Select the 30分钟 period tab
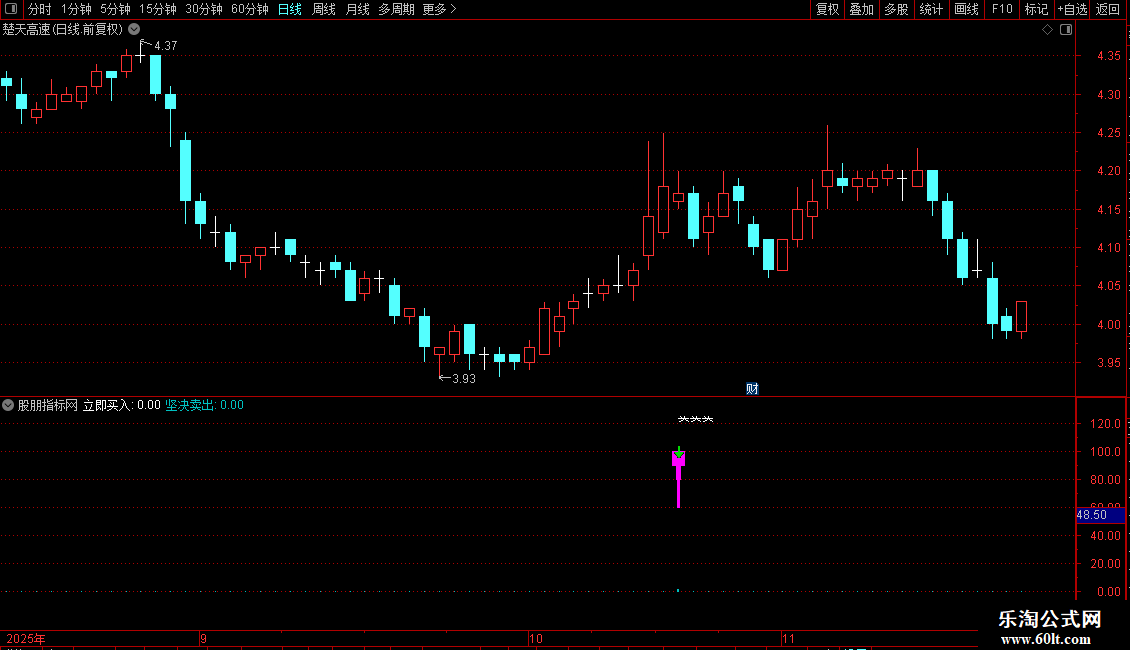 tap(203, 9)
